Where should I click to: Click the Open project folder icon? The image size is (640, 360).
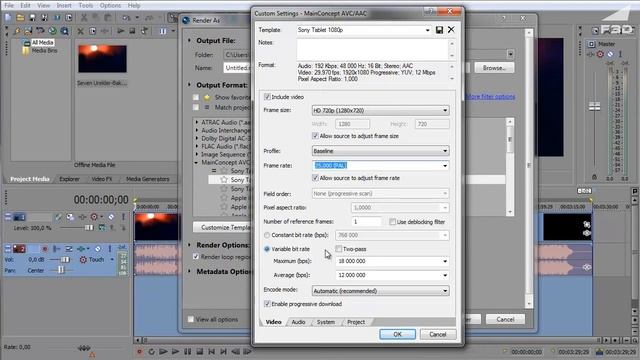(x=20, y=18)
